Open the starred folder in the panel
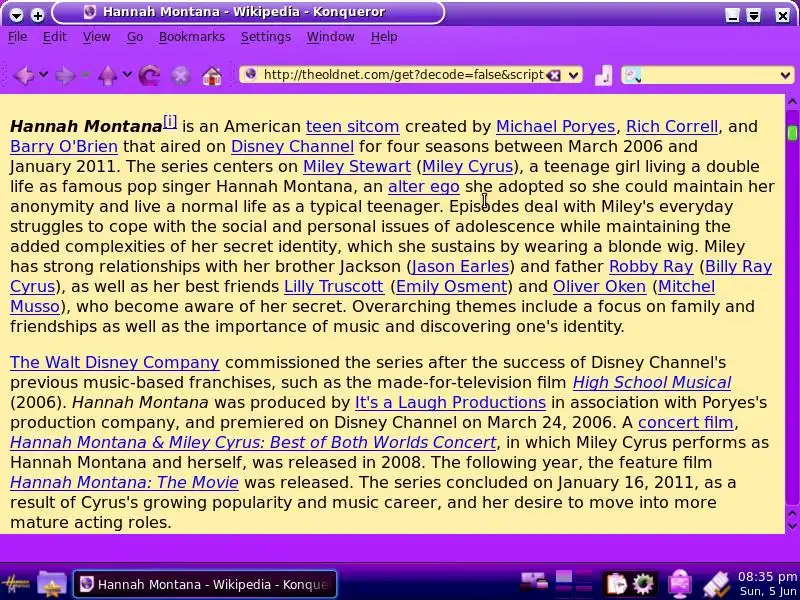800x600 pixels. coord(52,583)
